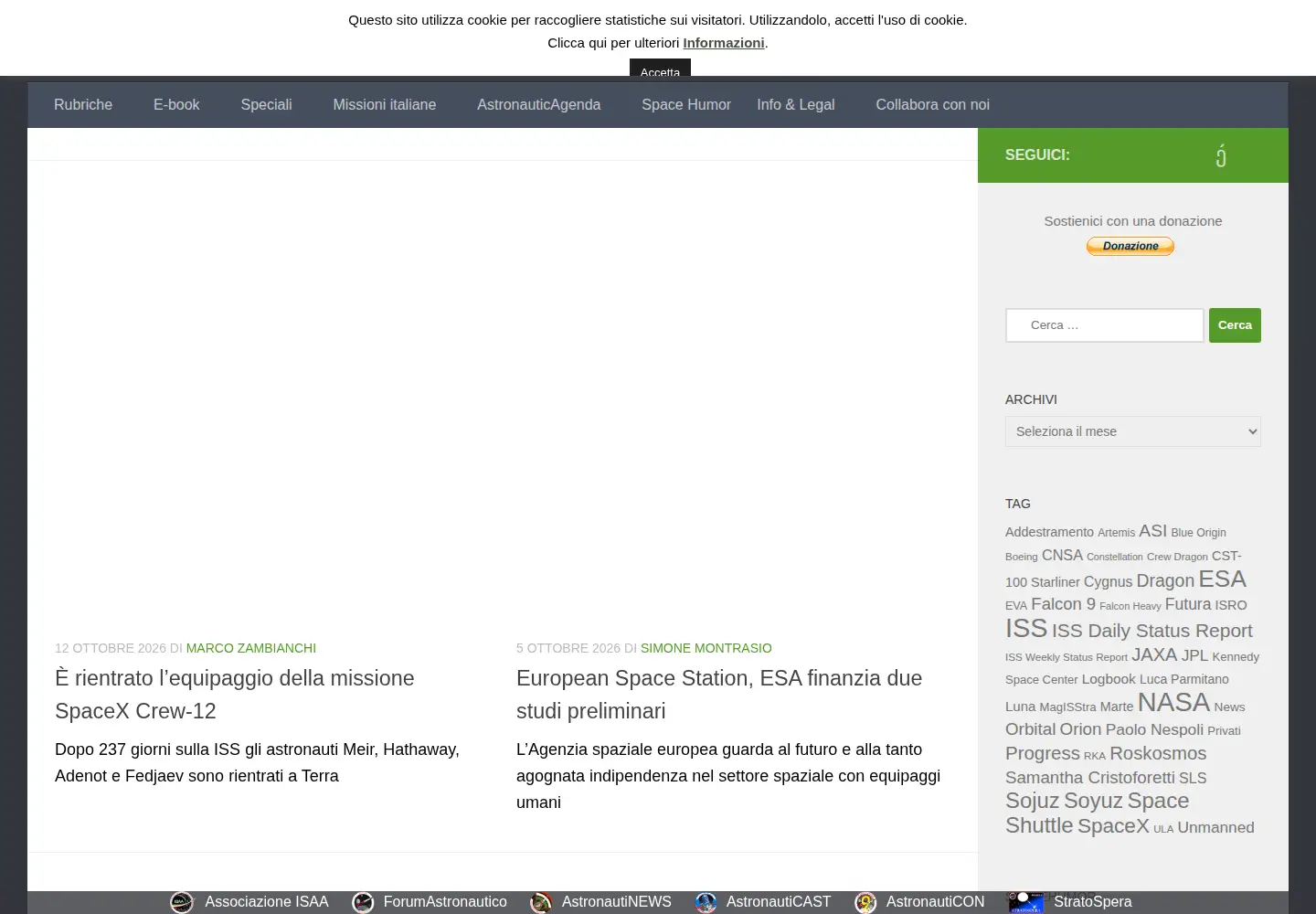Focus the Cerca search input field
Viewport: 1316px width, 914px height.
point(1105,325)
